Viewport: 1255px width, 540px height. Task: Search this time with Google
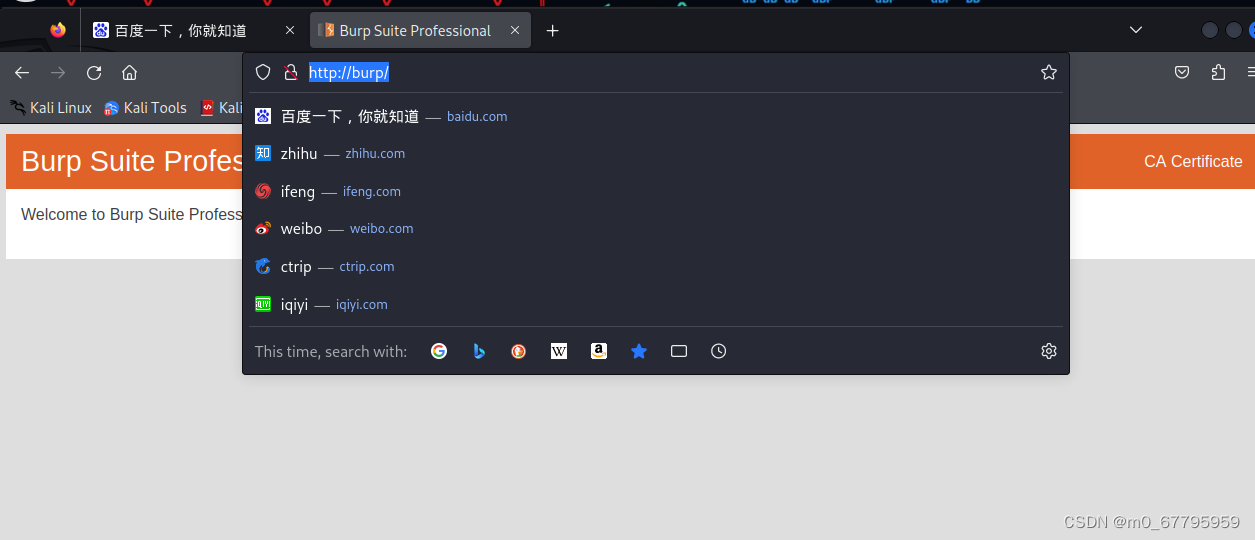click(439, 351)
